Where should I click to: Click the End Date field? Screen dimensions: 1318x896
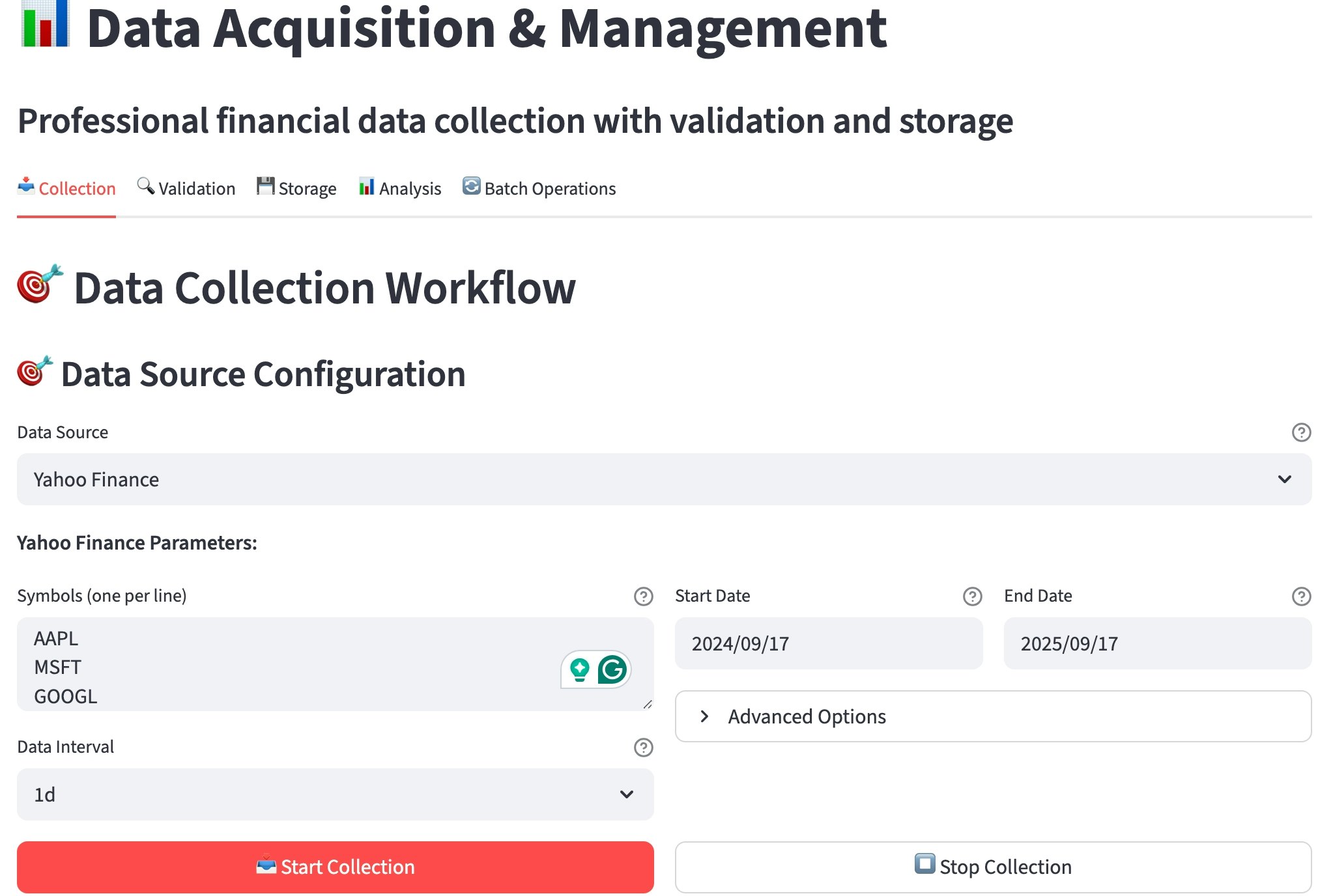pos(1156,643)
